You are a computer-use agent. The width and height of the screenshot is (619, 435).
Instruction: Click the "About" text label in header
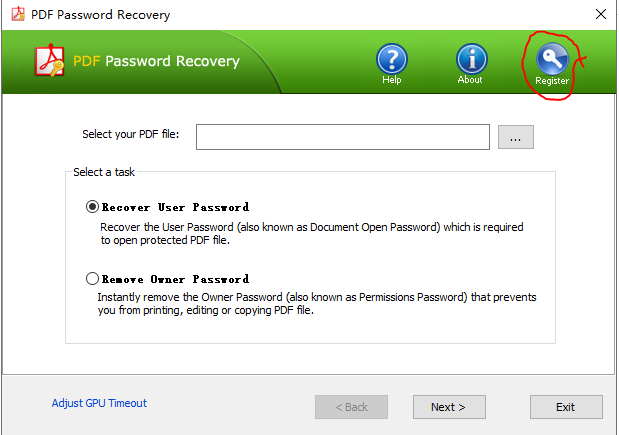pyautogui.click(x=471, y=80)
